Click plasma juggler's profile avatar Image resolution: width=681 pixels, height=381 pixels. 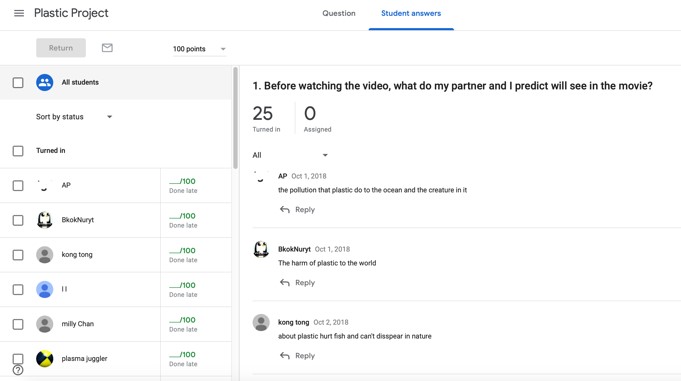point(45,358)
